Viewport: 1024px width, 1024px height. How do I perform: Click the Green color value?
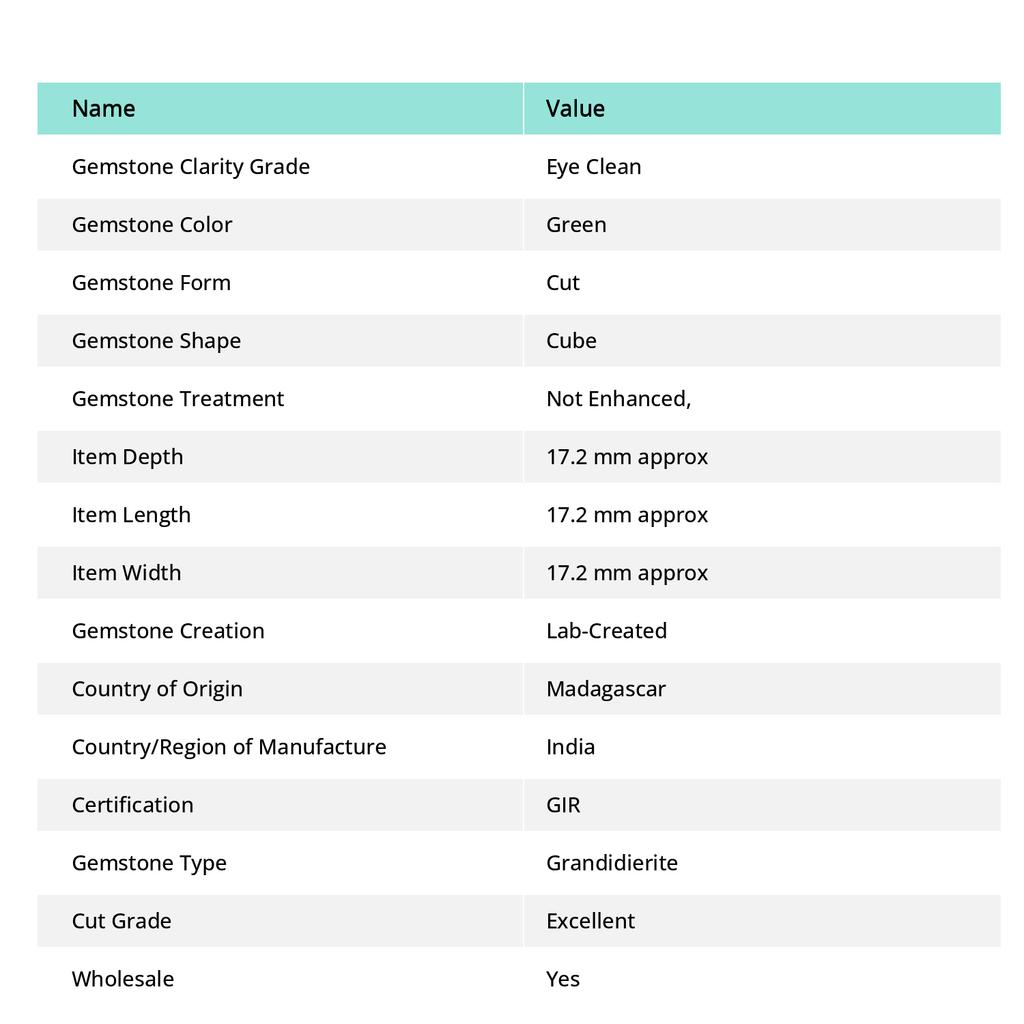(x=576, y=225)
